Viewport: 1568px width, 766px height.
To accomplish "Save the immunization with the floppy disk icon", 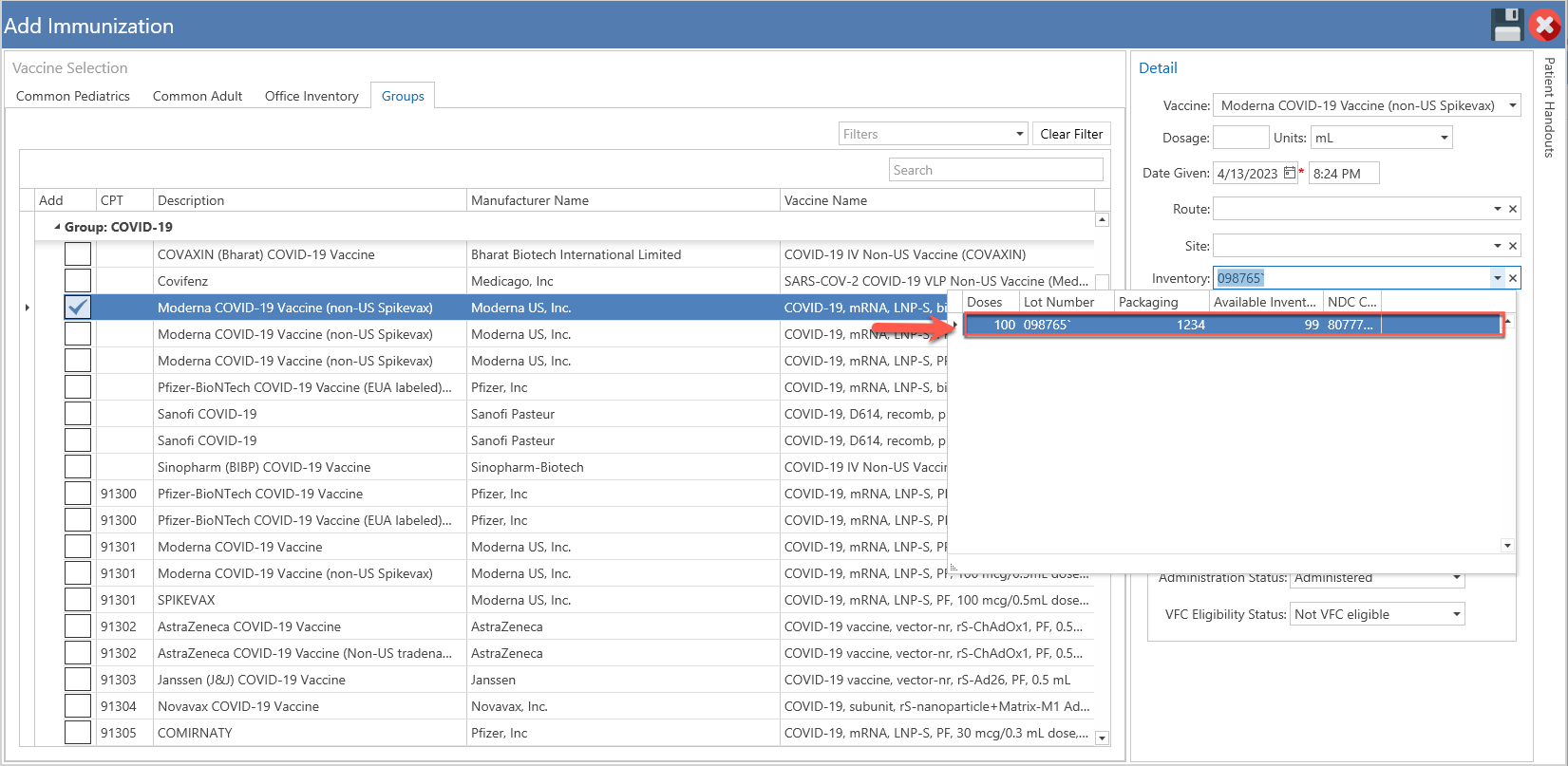I will click(1507, 26).
